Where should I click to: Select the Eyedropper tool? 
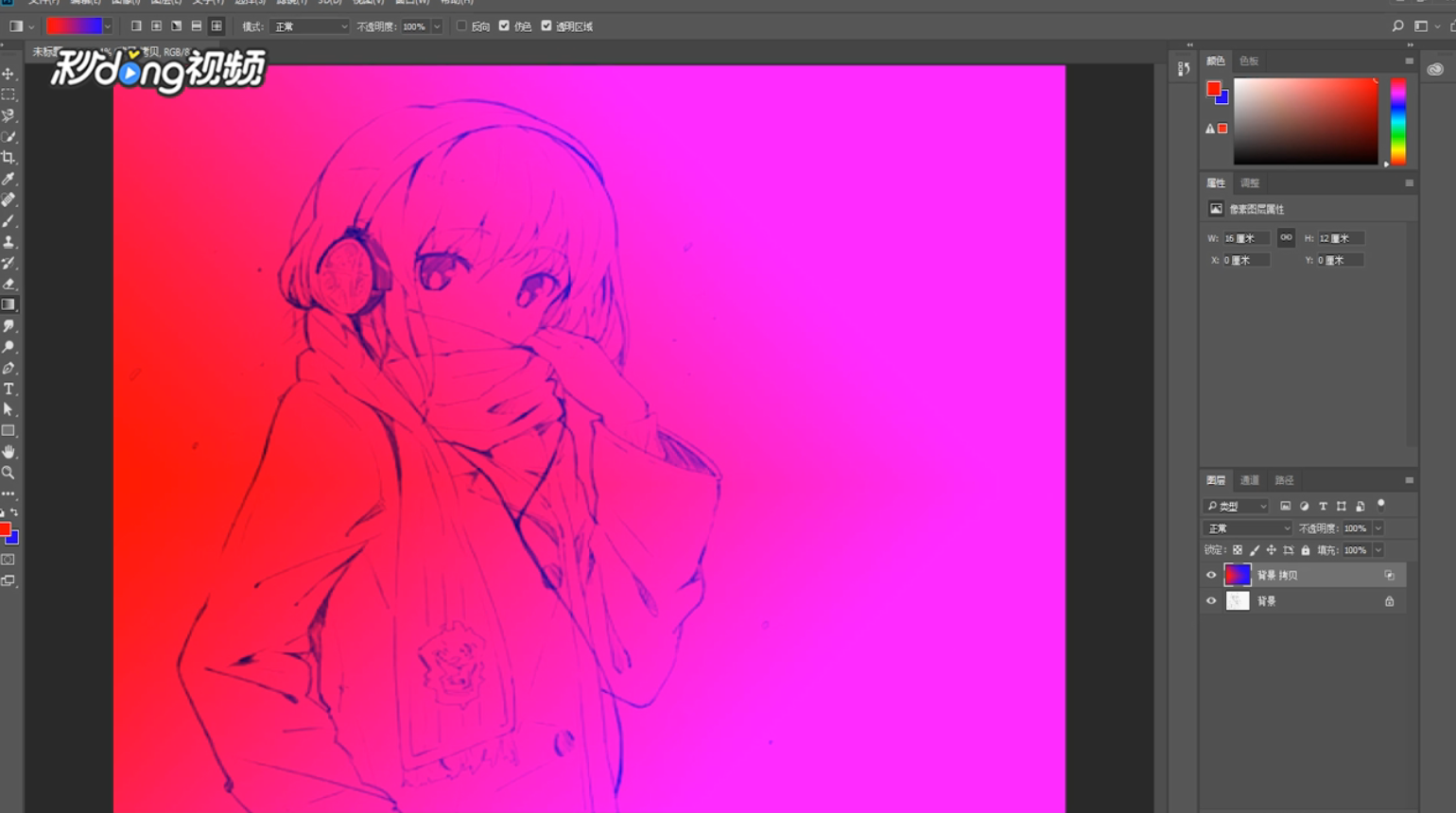click(9, 179)
